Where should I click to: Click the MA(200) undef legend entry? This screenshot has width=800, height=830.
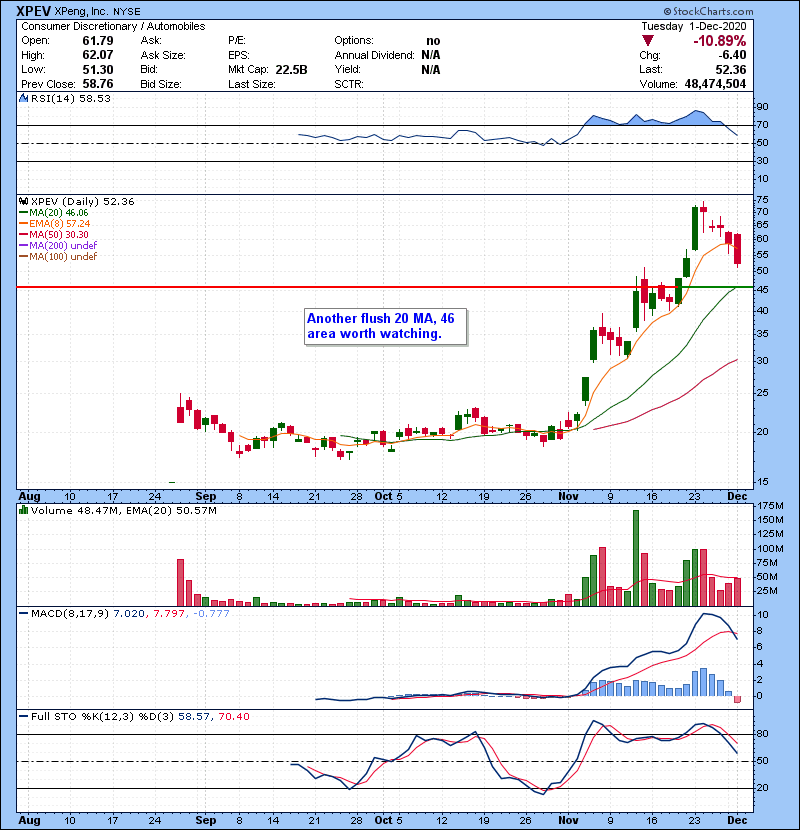point(58,246)
